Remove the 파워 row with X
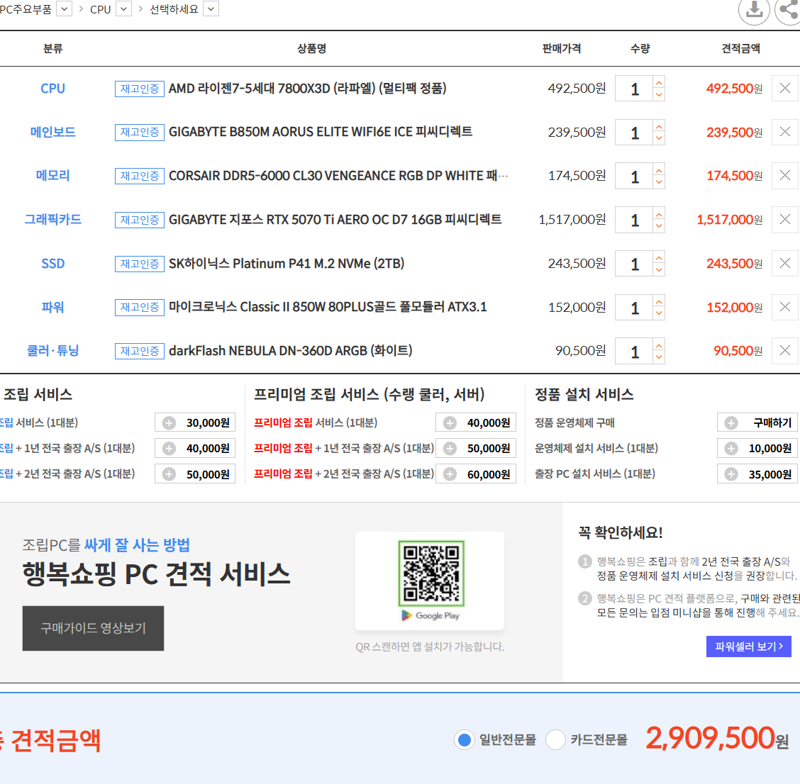This screenshot has height=784, width=800. tap(785, 307)
